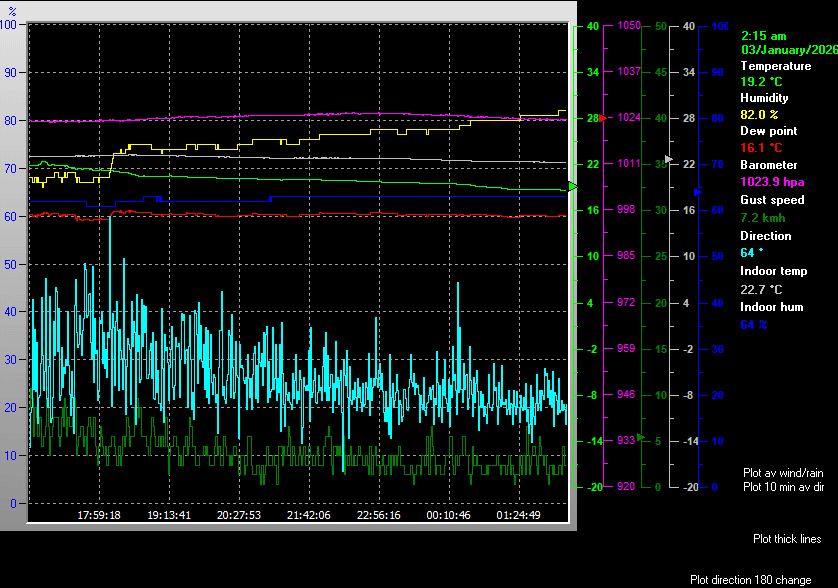
Task: Click the dark green triangle near 933
Action: [x=641, y=436]
